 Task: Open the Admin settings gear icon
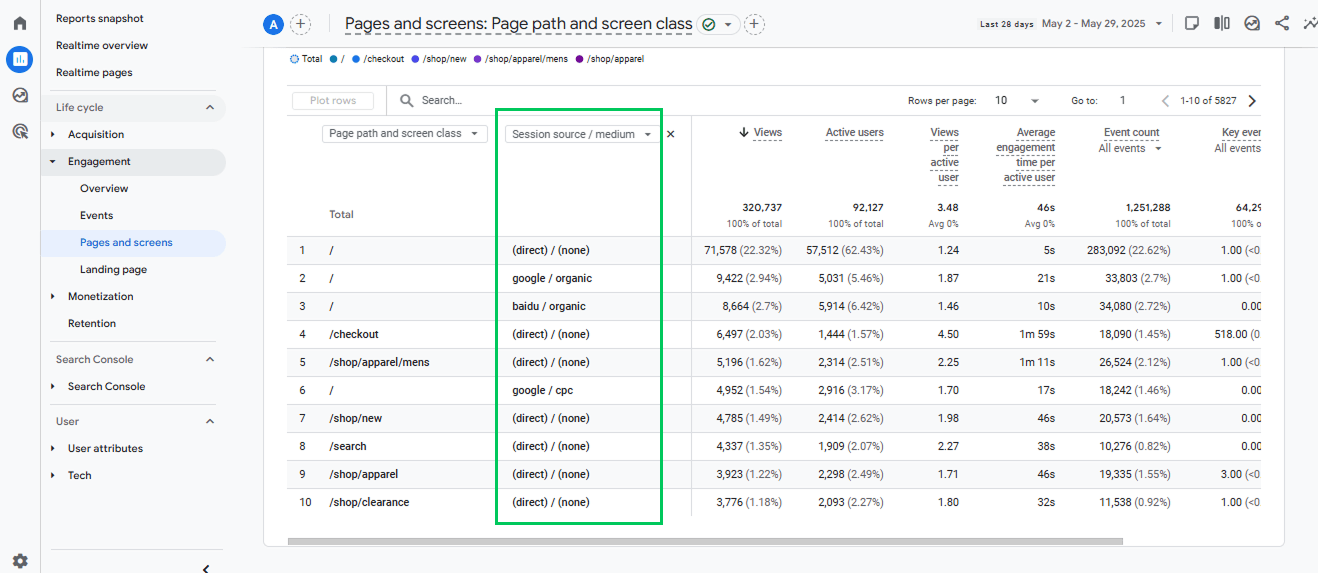pyautogui.click(x=20, y=561)
